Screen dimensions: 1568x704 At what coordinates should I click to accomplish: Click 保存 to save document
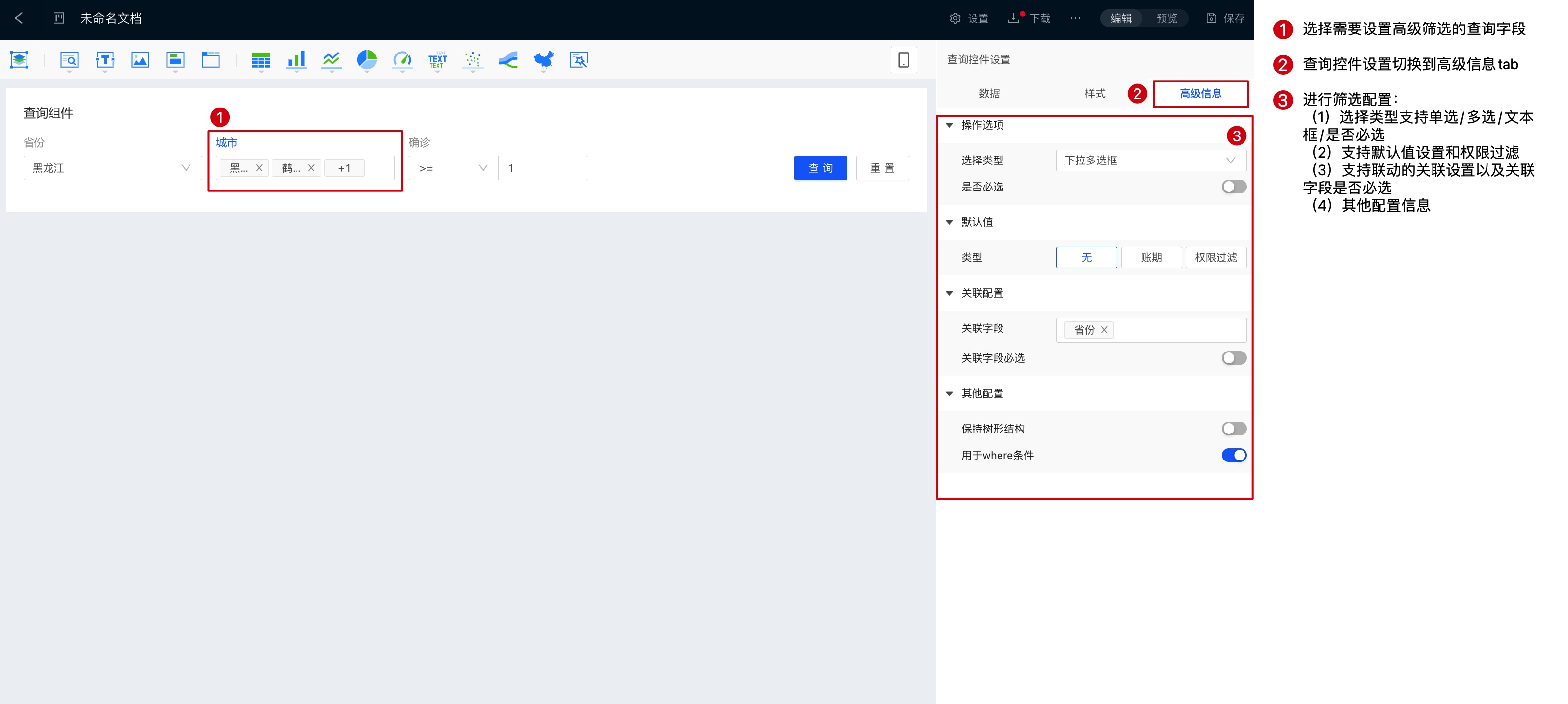click(x=1225, y=18)
